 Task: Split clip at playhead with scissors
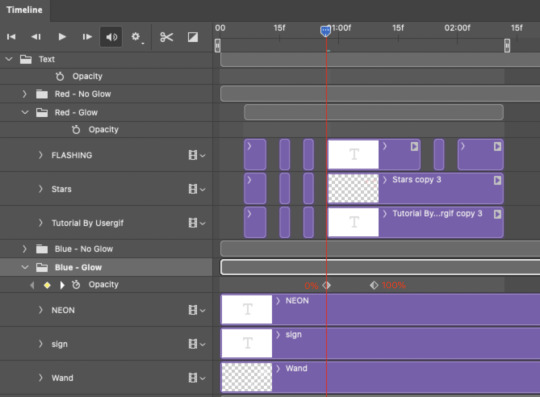coord(166,37)
